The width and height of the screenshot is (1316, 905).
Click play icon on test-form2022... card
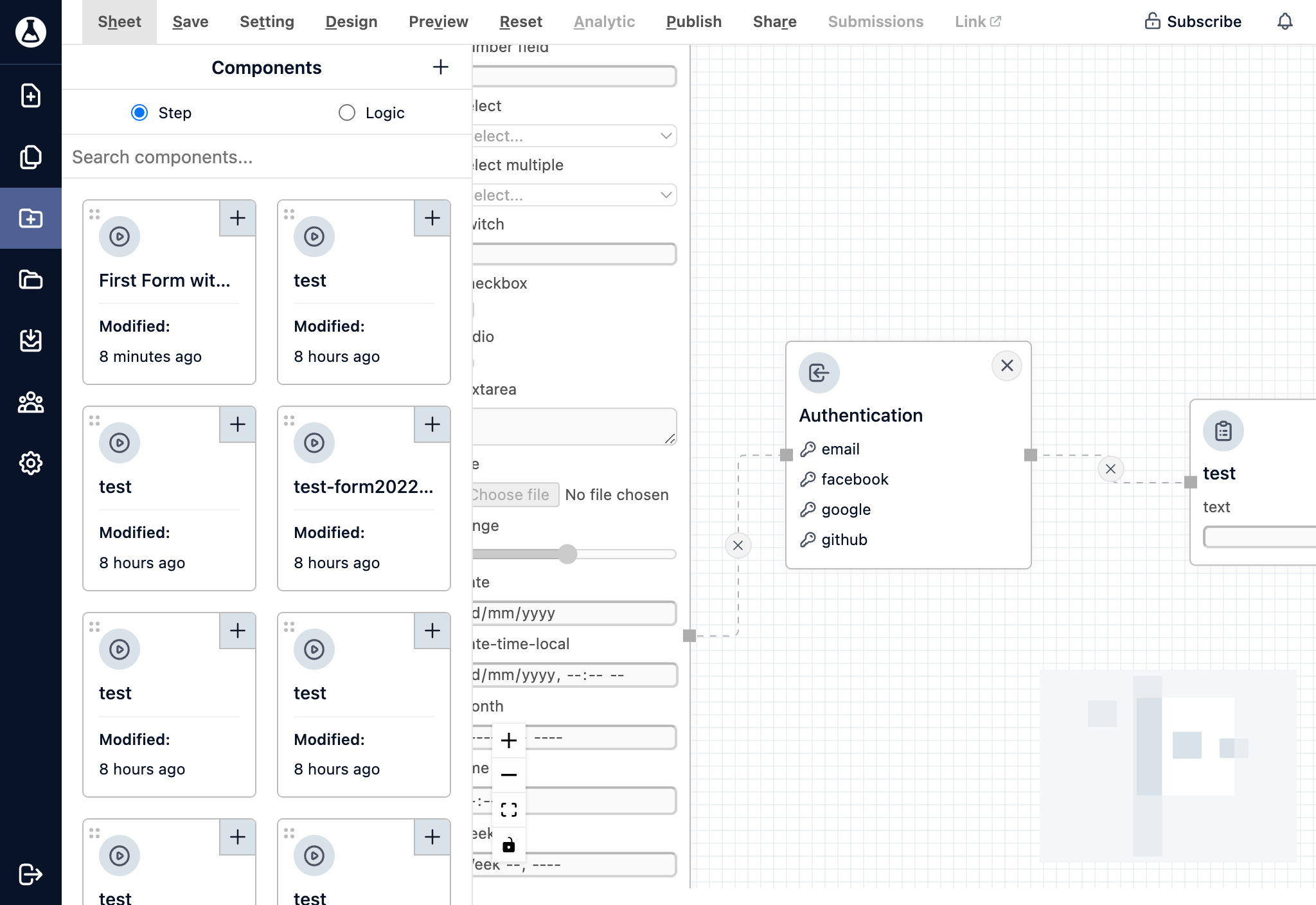[314, 443]
